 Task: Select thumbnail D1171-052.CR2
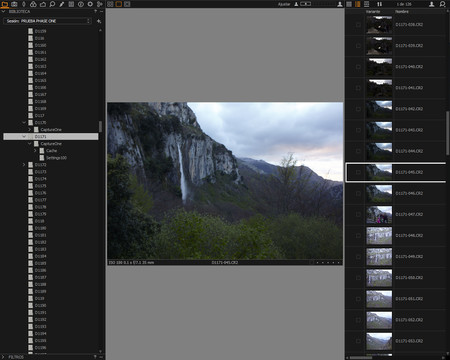pyautogui.click(x=379, y=320)
